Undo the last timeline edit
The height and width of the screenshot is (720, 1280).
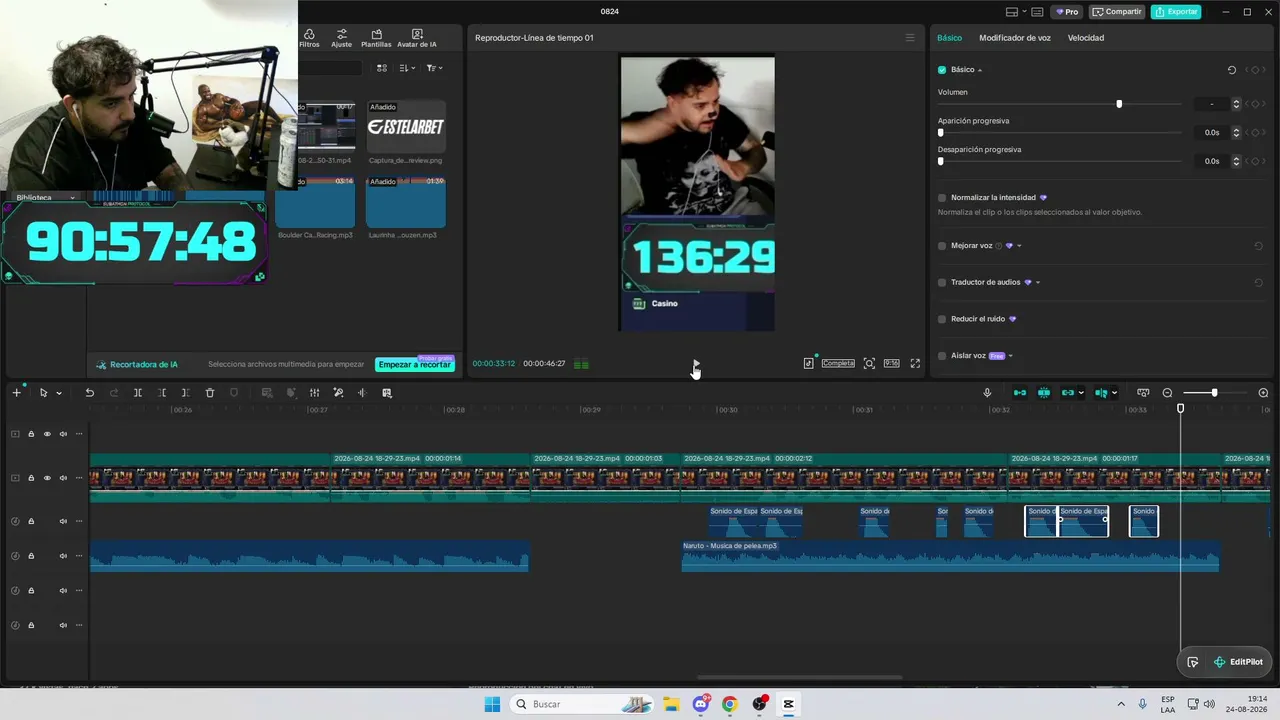click(89, 393)
